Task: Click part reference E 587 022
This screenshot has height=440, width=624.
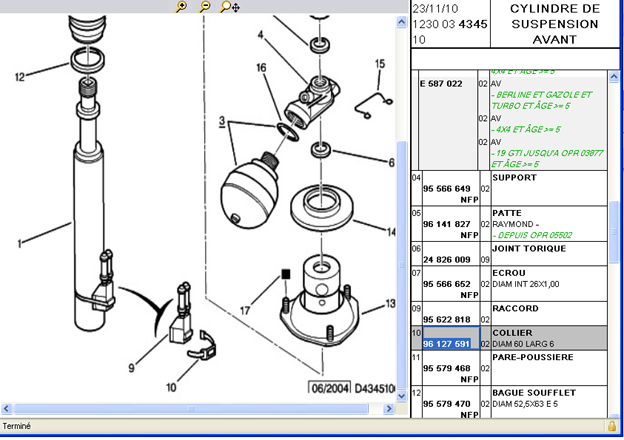Action: (441, 84)
